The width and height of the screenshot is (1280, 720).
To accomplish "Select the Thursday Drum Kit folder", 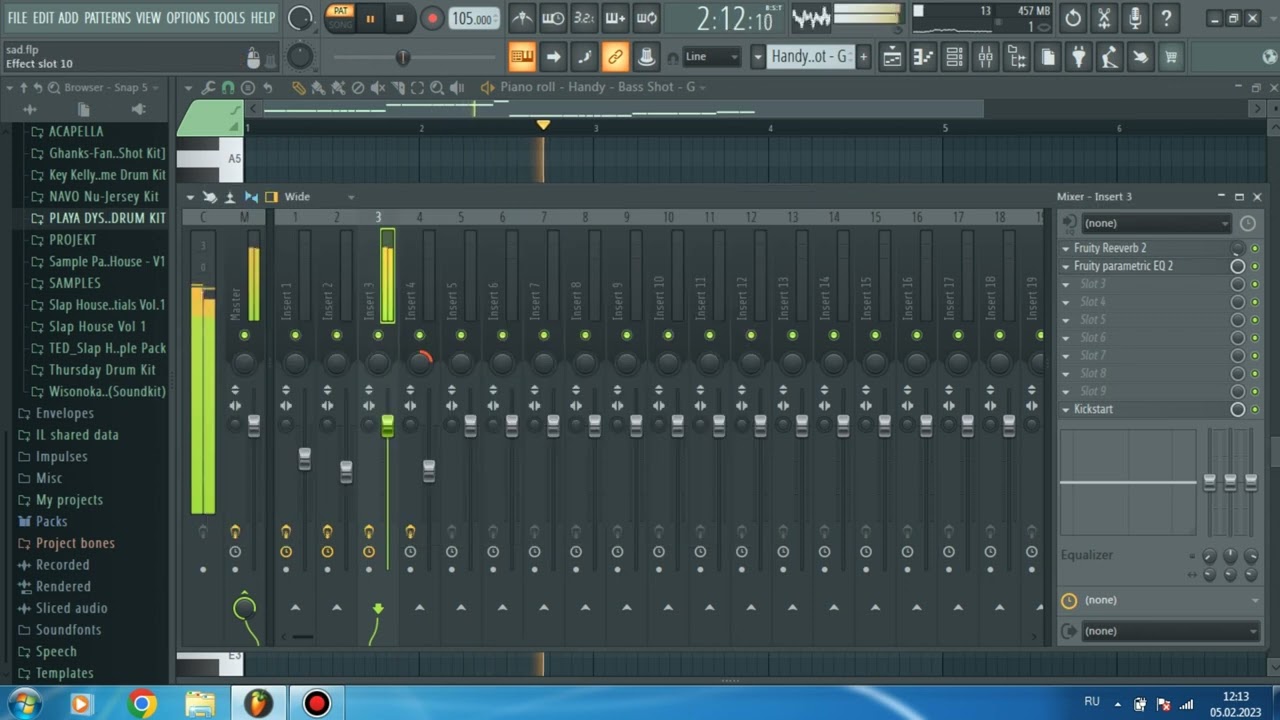I will pyautogui.click(x=101, y=370).
